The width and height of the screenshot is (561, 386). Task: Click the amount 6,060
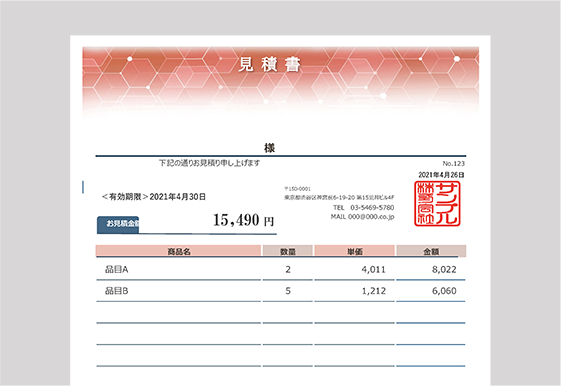[444, 291]
